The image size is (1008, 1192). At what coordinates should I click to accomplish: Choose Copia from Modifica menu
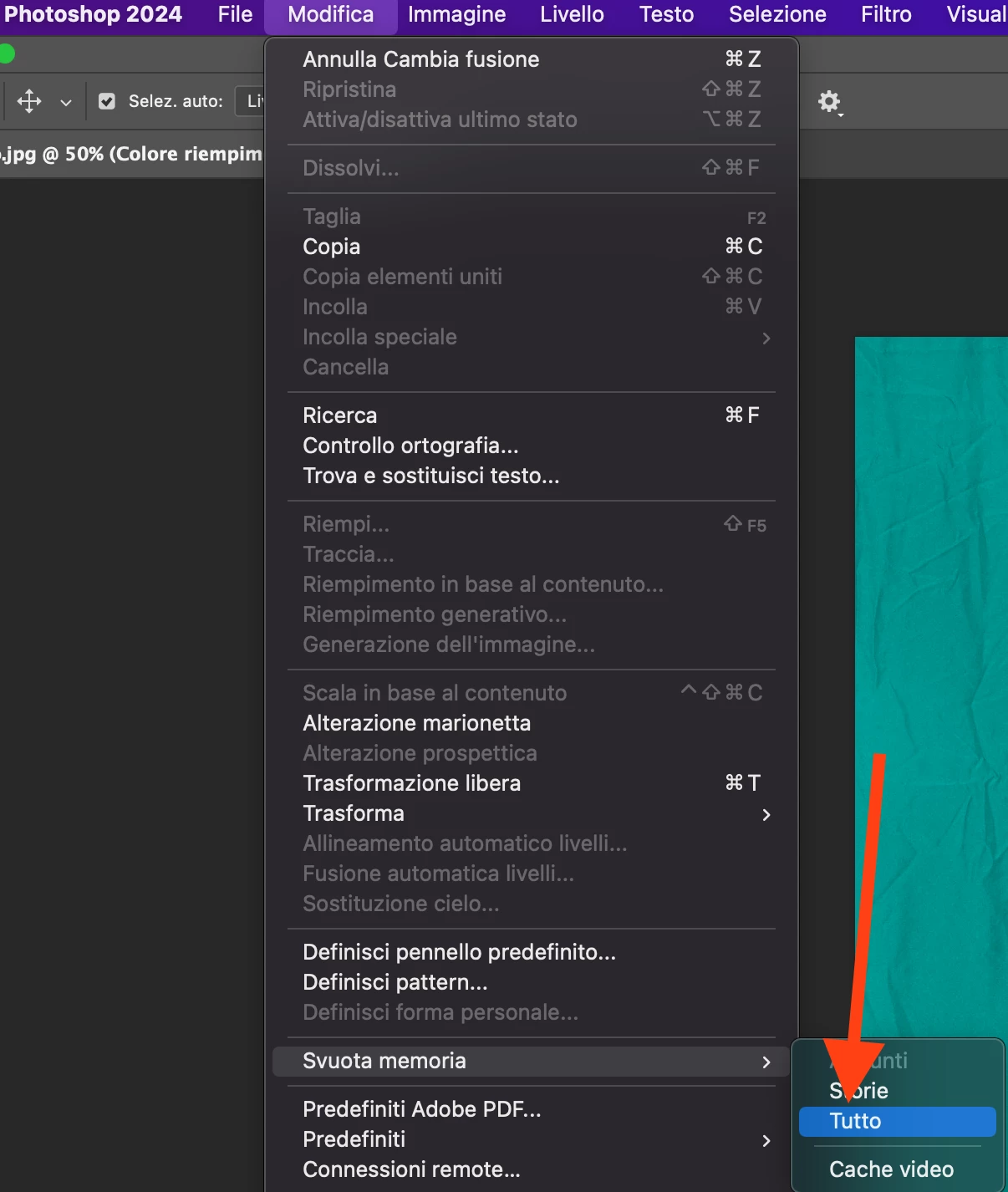click(x=532, y=247)
